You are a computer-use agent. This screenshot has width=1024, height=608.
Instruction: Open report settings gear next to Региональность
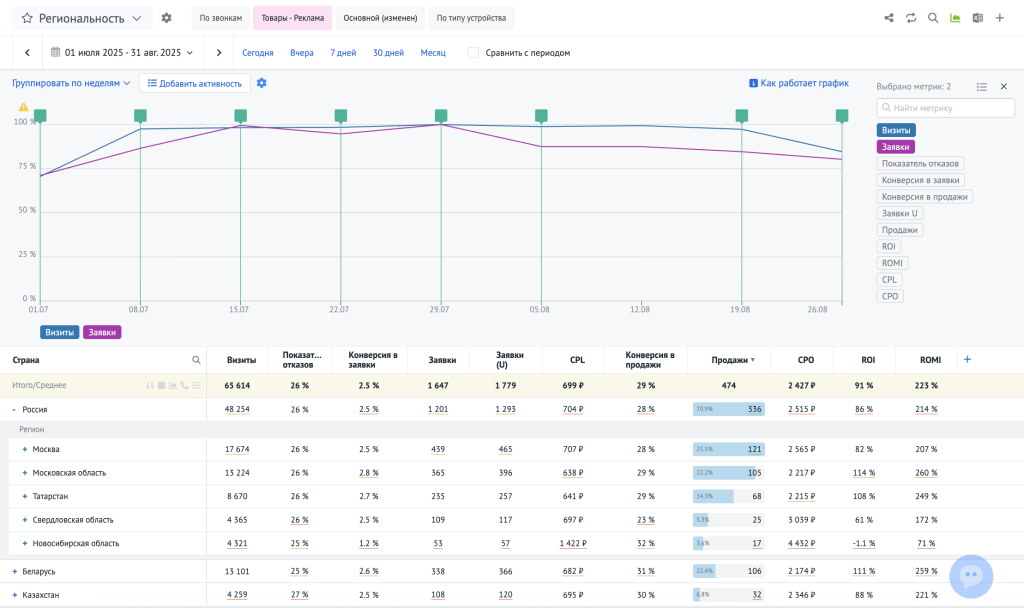[x=166, y=18]
